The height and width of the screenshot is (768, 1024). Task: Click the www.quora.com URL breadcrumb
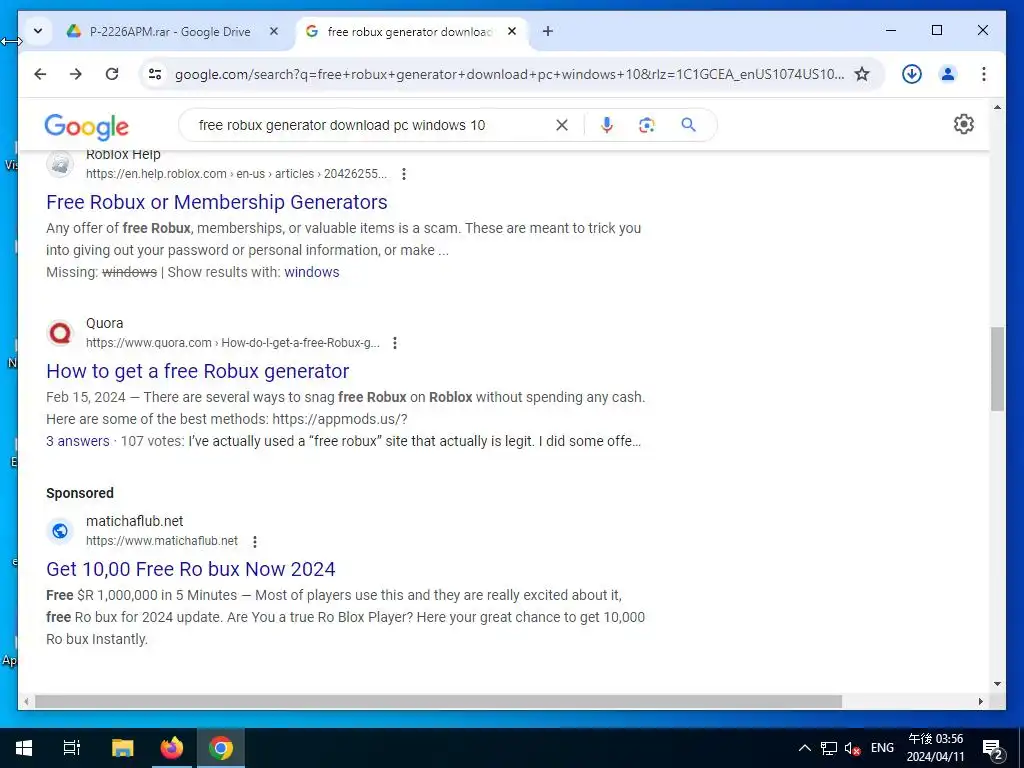[232, 343]
